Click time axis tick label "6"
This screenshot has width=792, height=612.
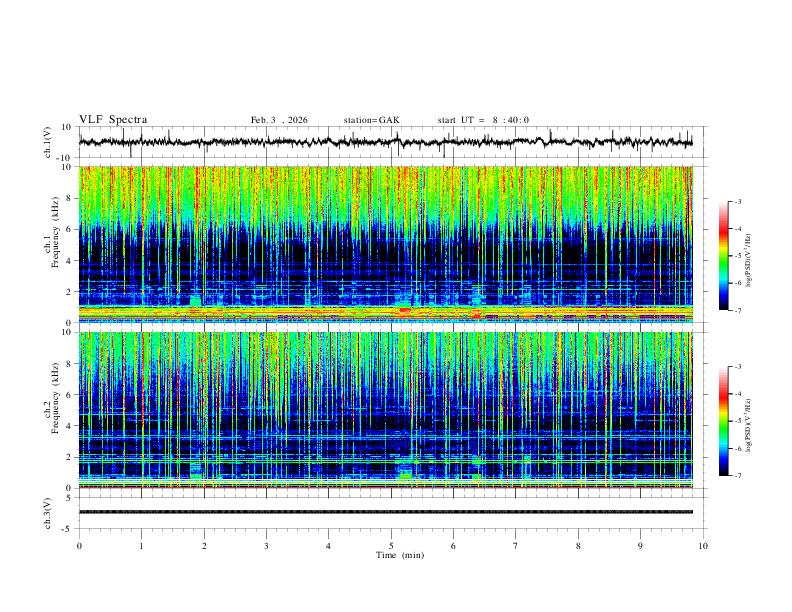453,546
